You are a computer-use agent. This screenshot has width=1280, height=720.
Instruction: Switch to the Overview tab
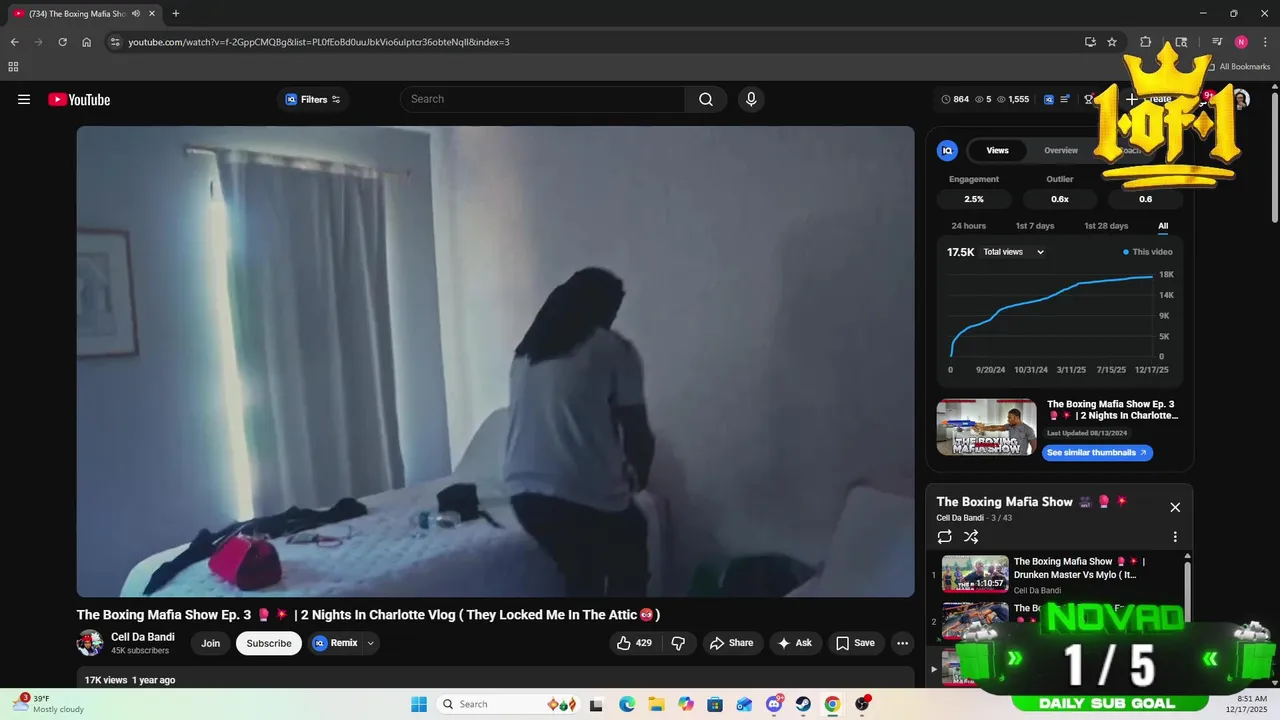tap(1061, 150)
